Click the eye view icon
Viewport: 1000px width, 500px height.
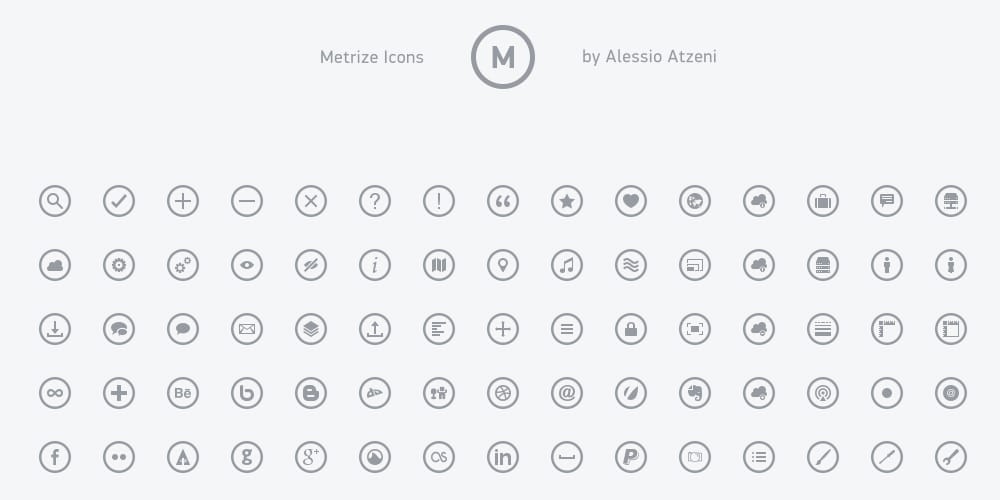click(247, 265)
